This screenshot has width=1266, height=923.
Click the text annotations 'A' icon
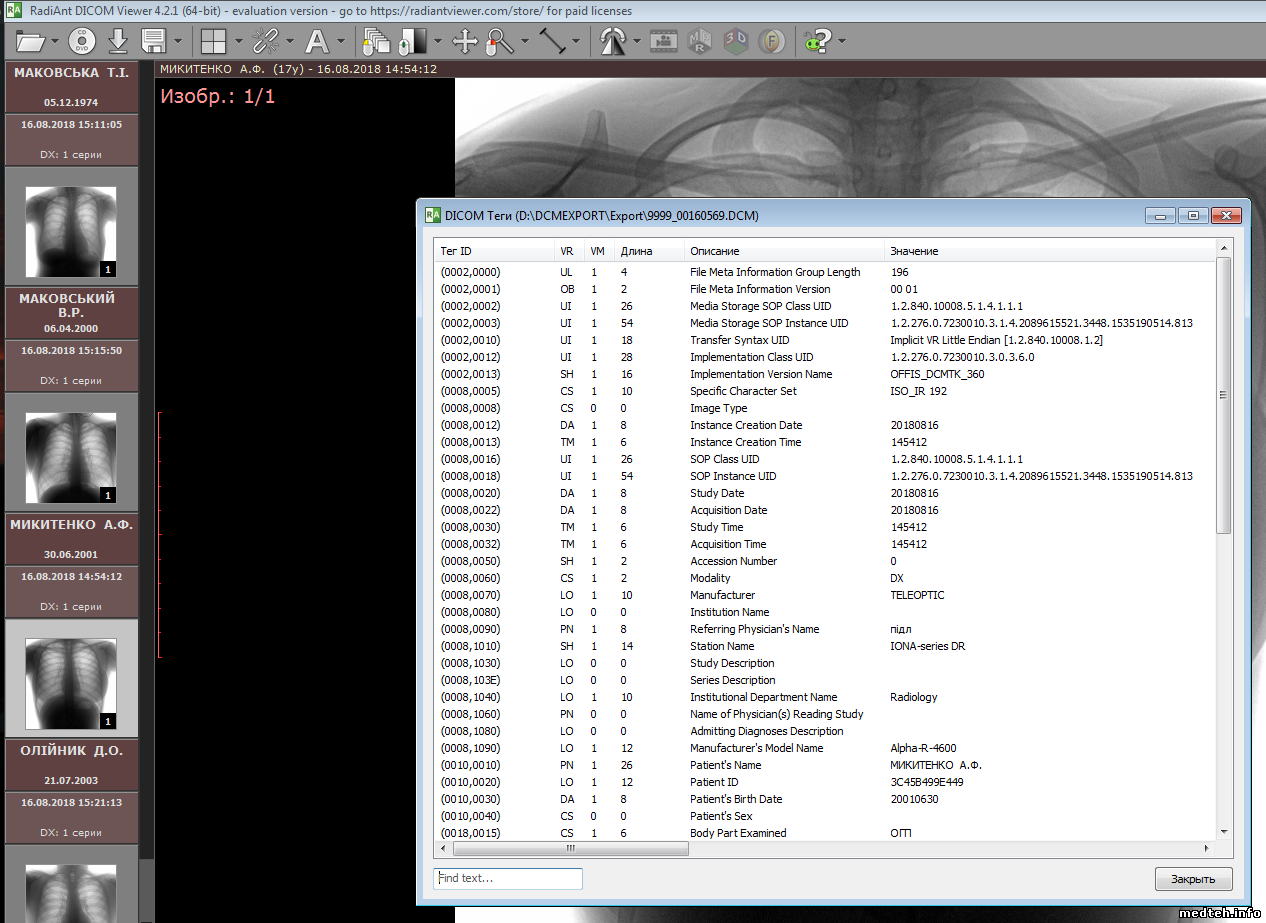pyautogui.click(x=317, y=41)
